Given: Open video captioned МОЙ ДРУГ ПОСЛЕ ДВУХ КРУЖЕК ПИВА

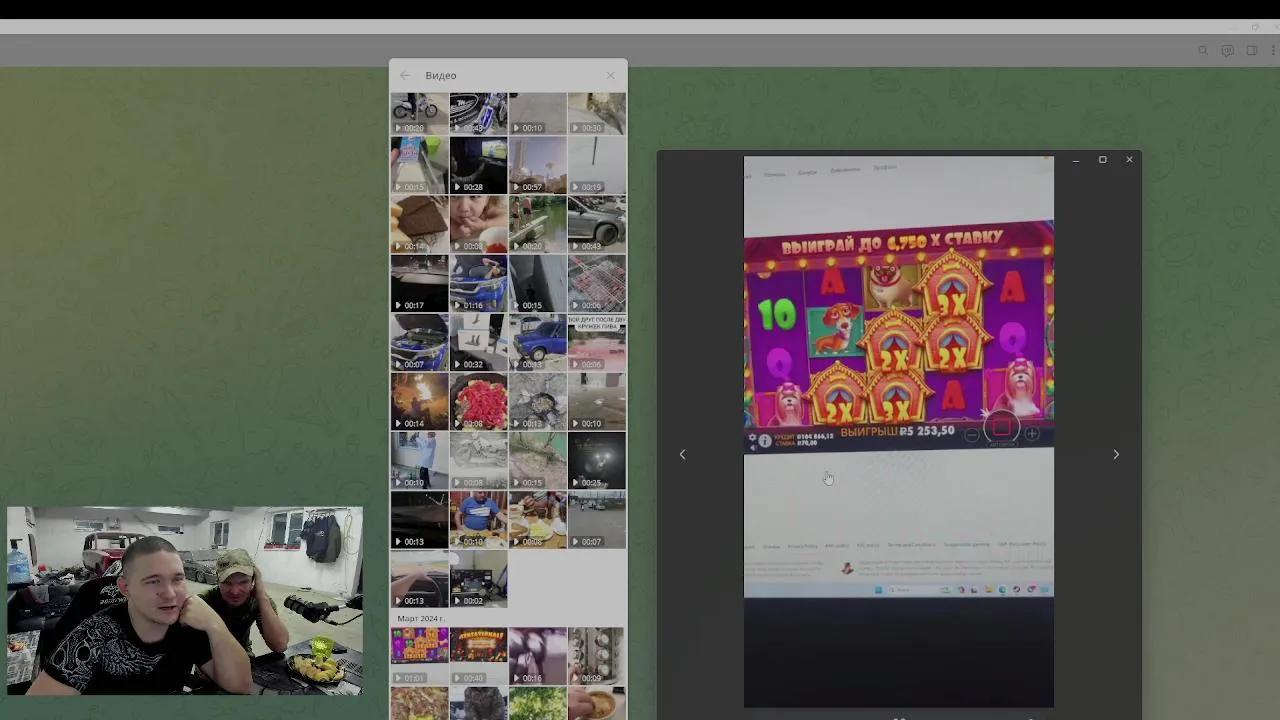Looking at the screenshot, I should (596, 342).
